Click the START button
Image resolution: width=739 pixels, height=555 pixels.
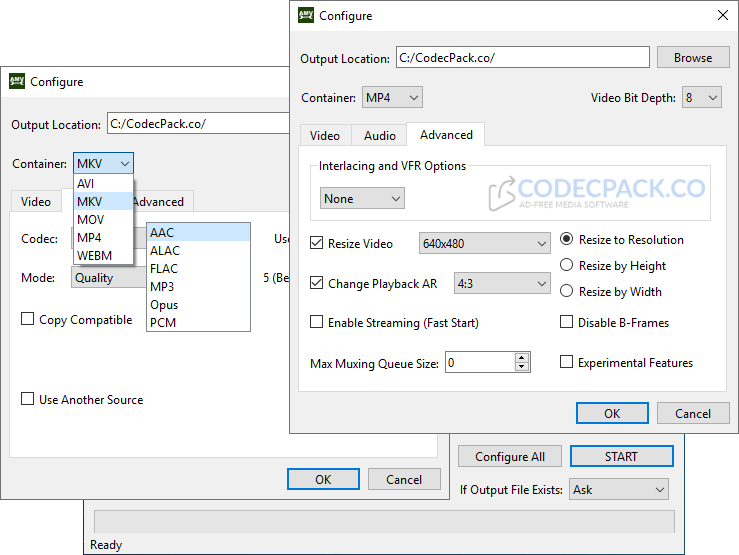(622, 456)
